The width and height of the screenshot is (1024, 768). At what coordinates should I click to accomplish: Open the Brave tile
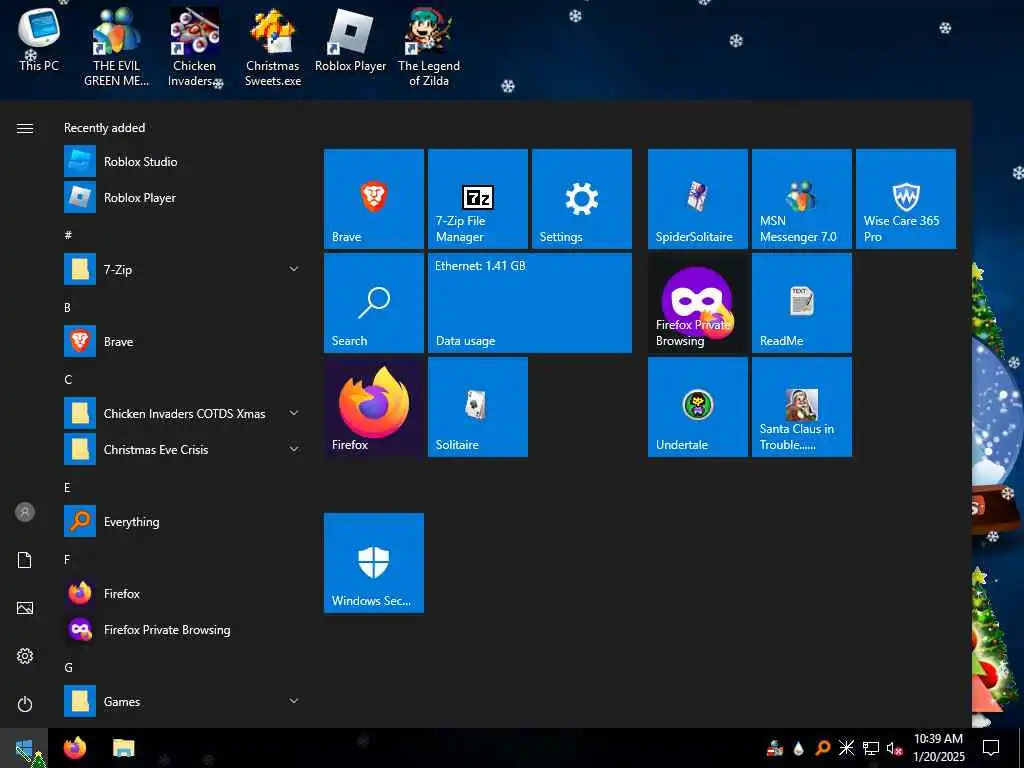point(374,199)
